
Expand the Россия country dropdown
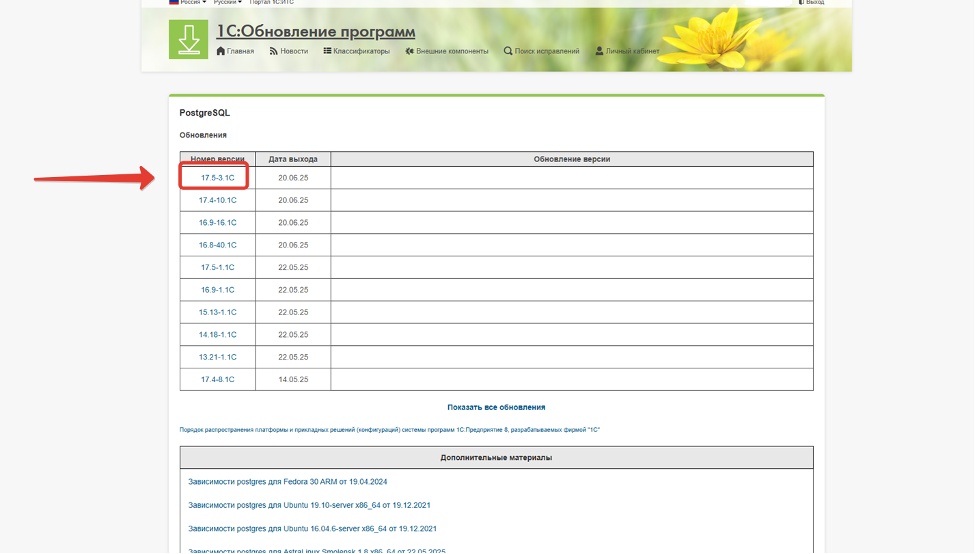coord(188,3)
